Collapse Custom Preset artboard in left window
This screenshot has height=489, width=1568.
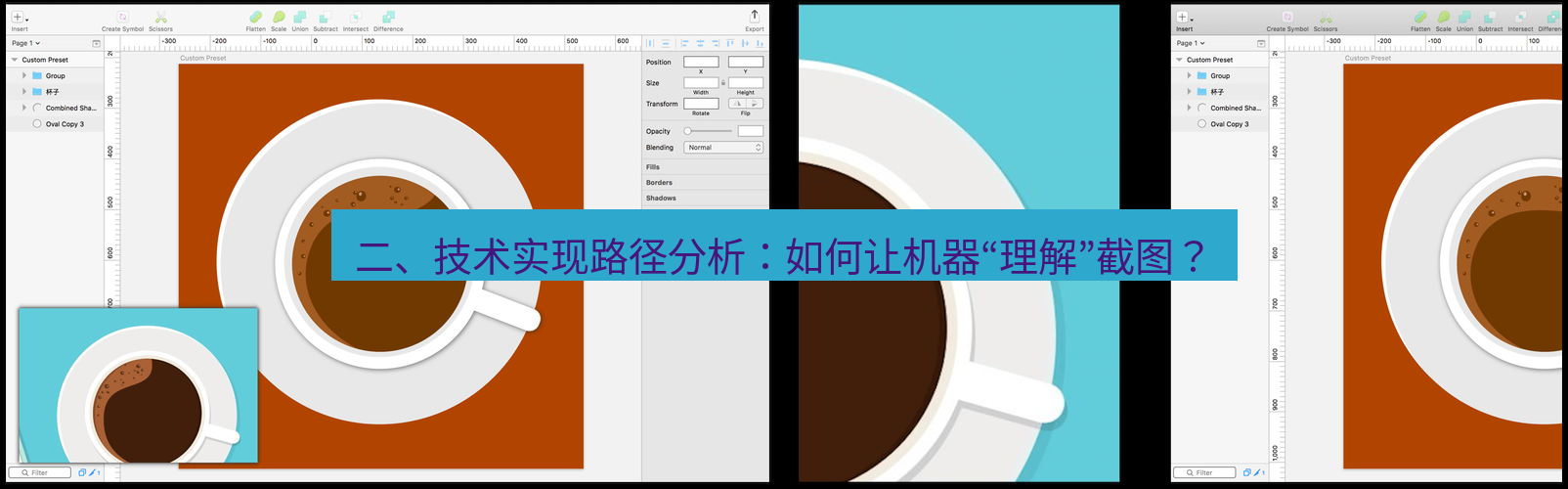[x=15, y=60]
